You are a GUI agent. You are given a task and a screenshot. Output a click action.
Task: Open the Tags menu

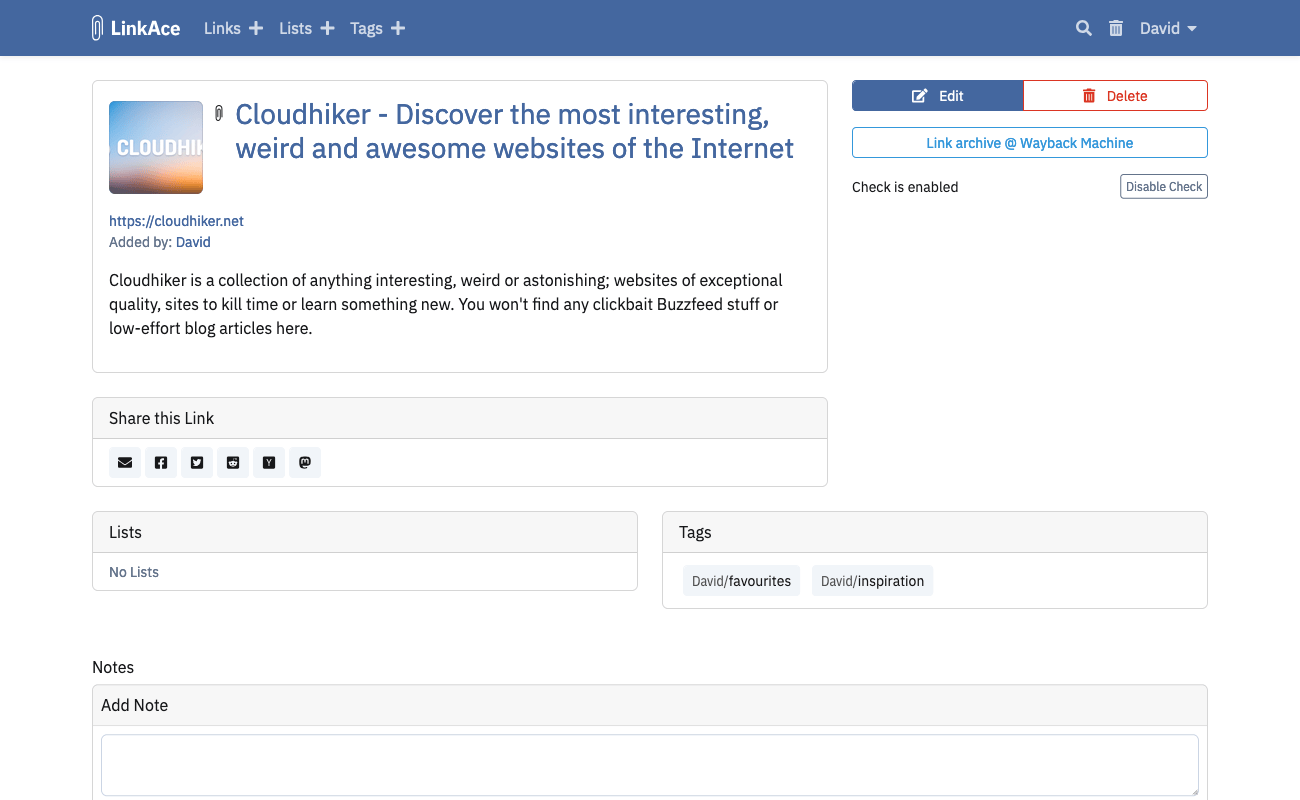click(366, 28)
